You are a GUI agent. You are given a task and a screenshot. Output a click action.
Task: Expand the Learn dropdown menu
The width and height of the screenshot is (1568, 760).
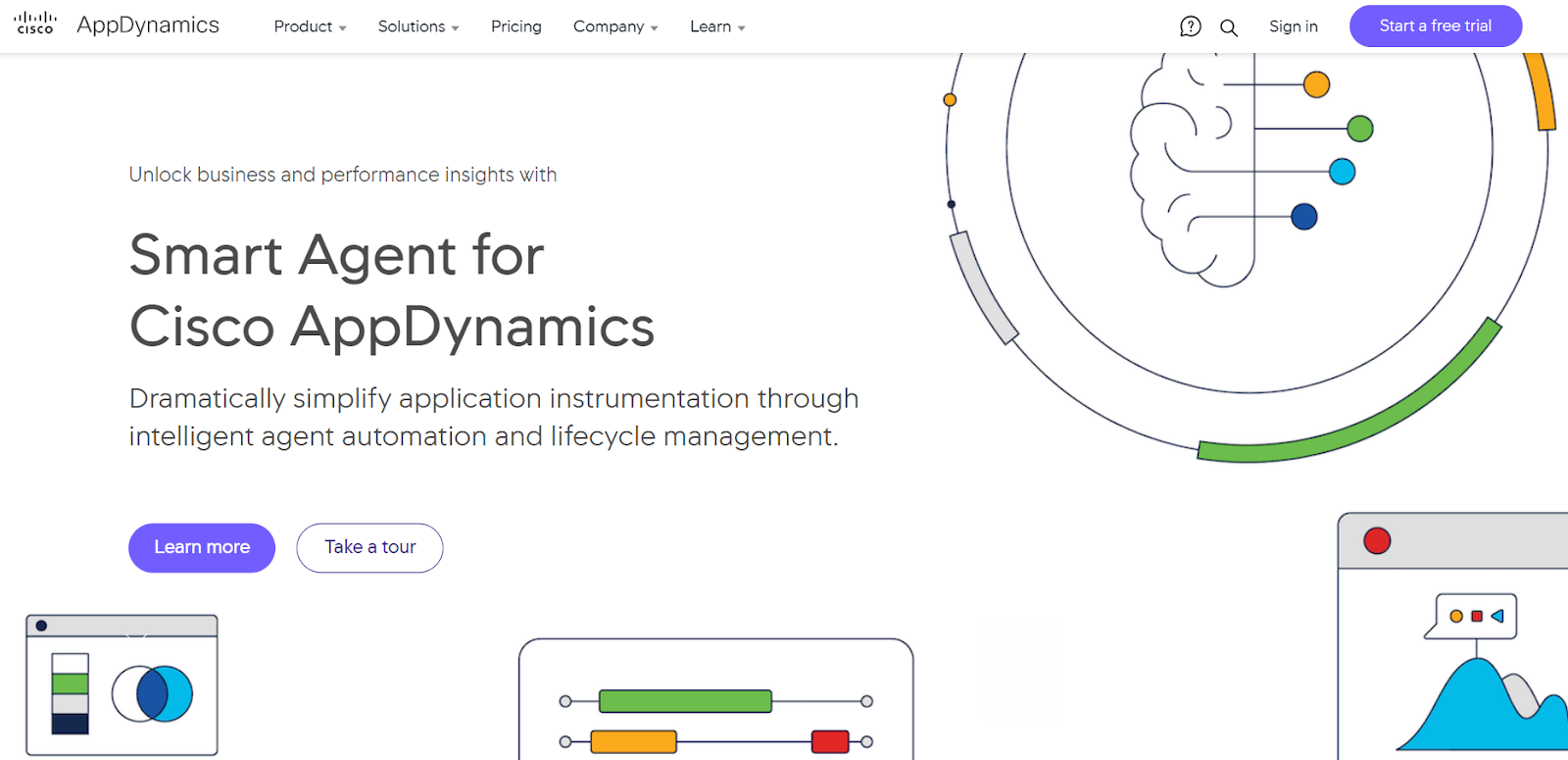coord(717,26)
